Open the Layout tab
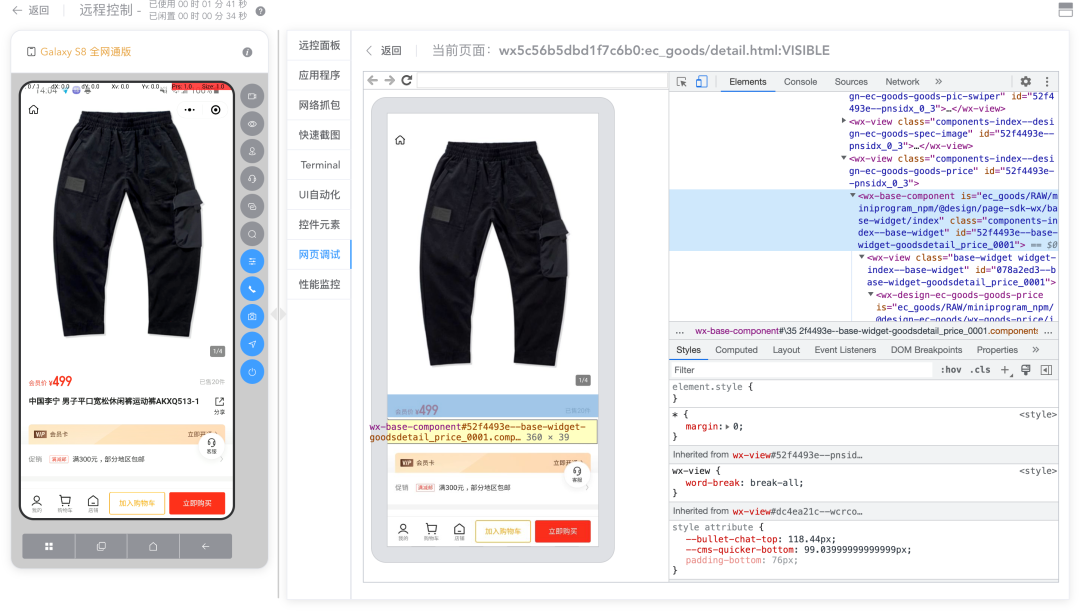This screenshot has width=1080, height=611. tap(786, 350)
